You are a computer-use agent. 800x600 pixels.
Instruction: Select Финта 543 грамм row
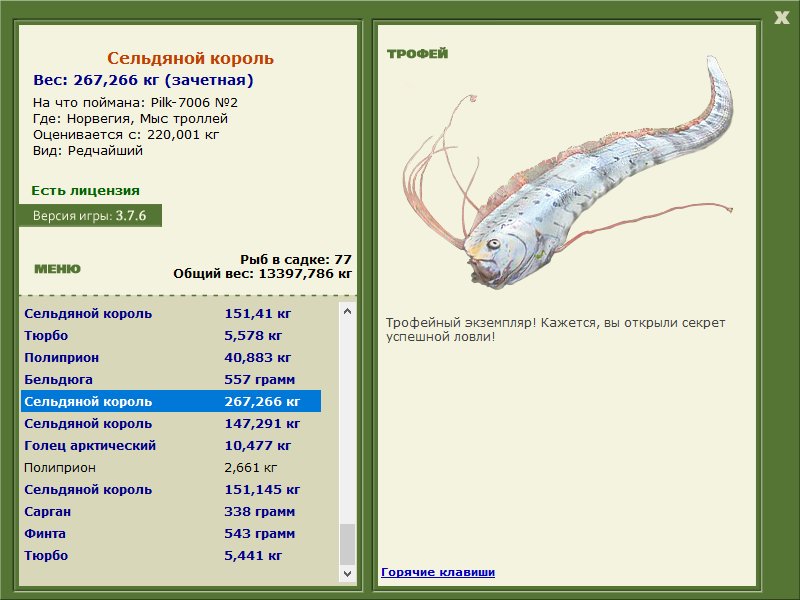pos(171,533)
